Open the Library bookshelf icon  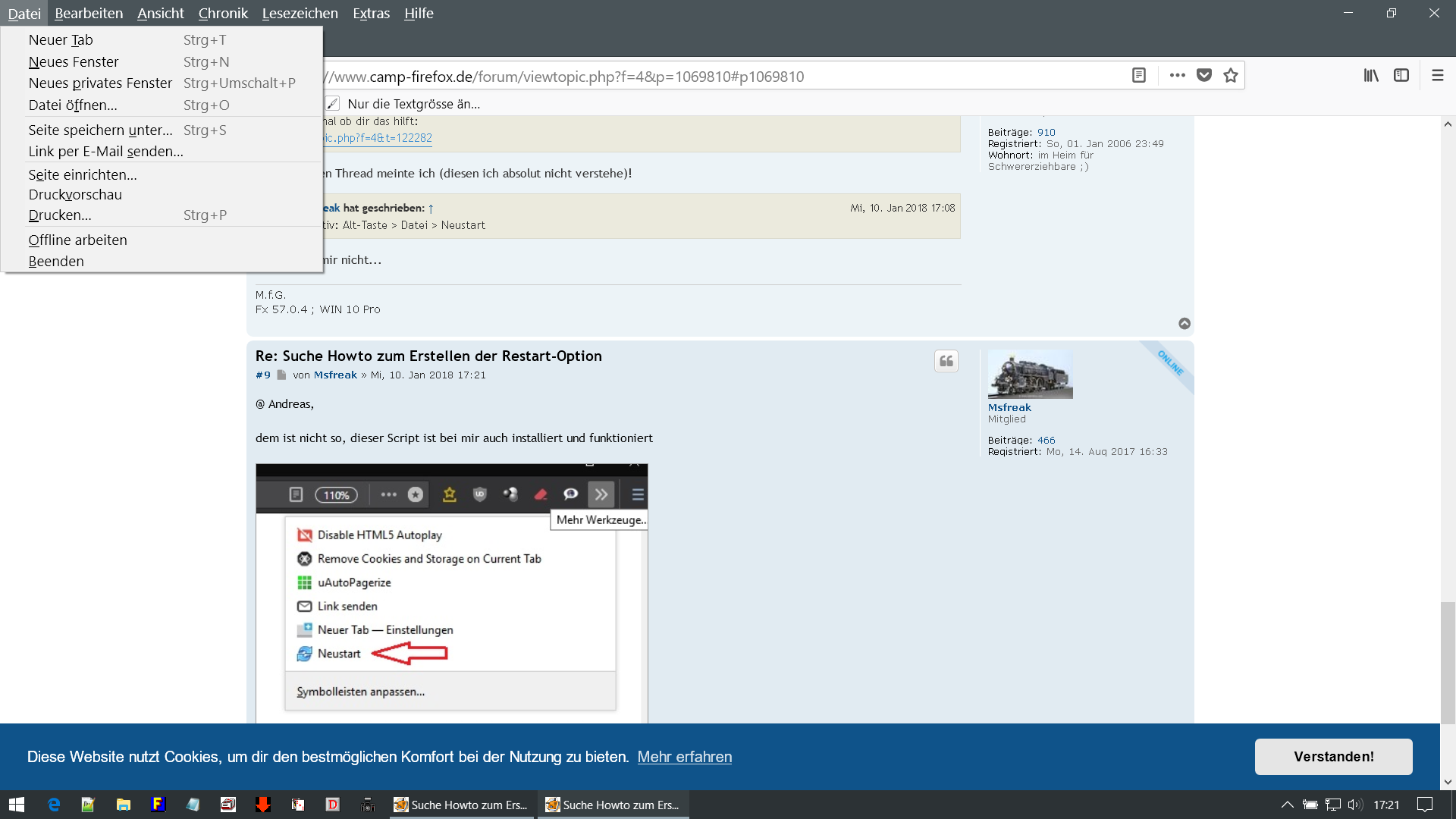(x=1371, y=75)
